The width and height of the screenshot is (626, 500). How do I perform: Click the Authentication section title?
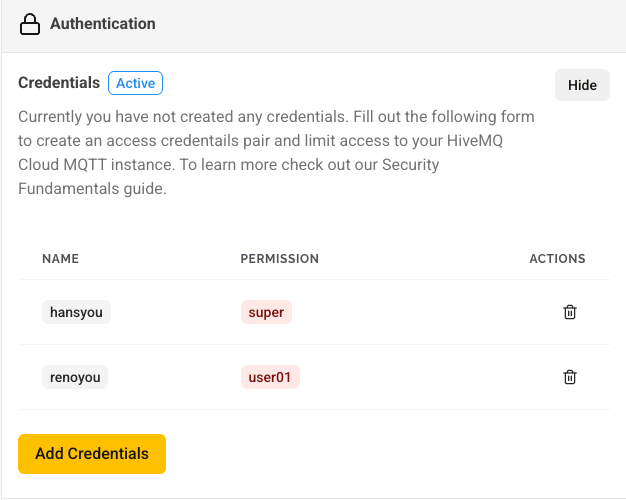[x=102, y=24]
